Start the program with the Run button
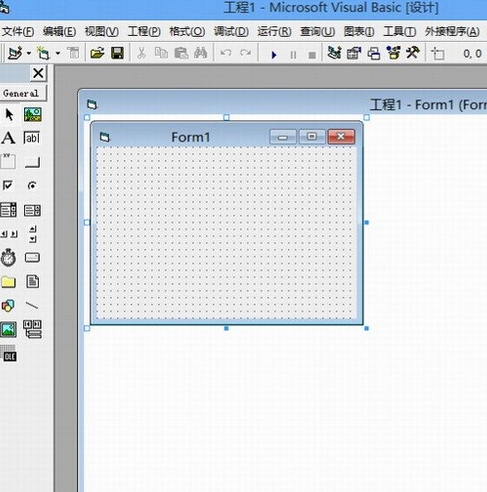Viewport: 487px width, 492px height. pyautogui.click(x=274, y=55)
